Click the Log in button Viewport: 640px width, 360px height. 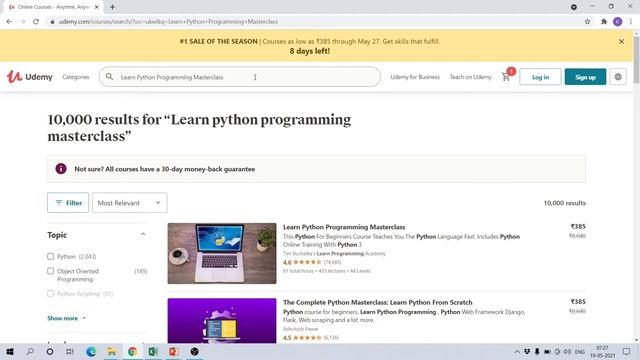(540, 77)
